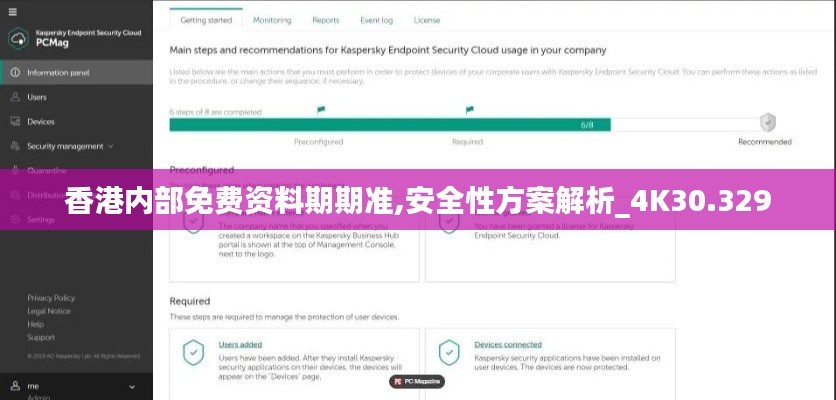Image resolution: width=836 pixels, height=400 pixels.
Task: Click the green setup progress bar
Action: 390,125
